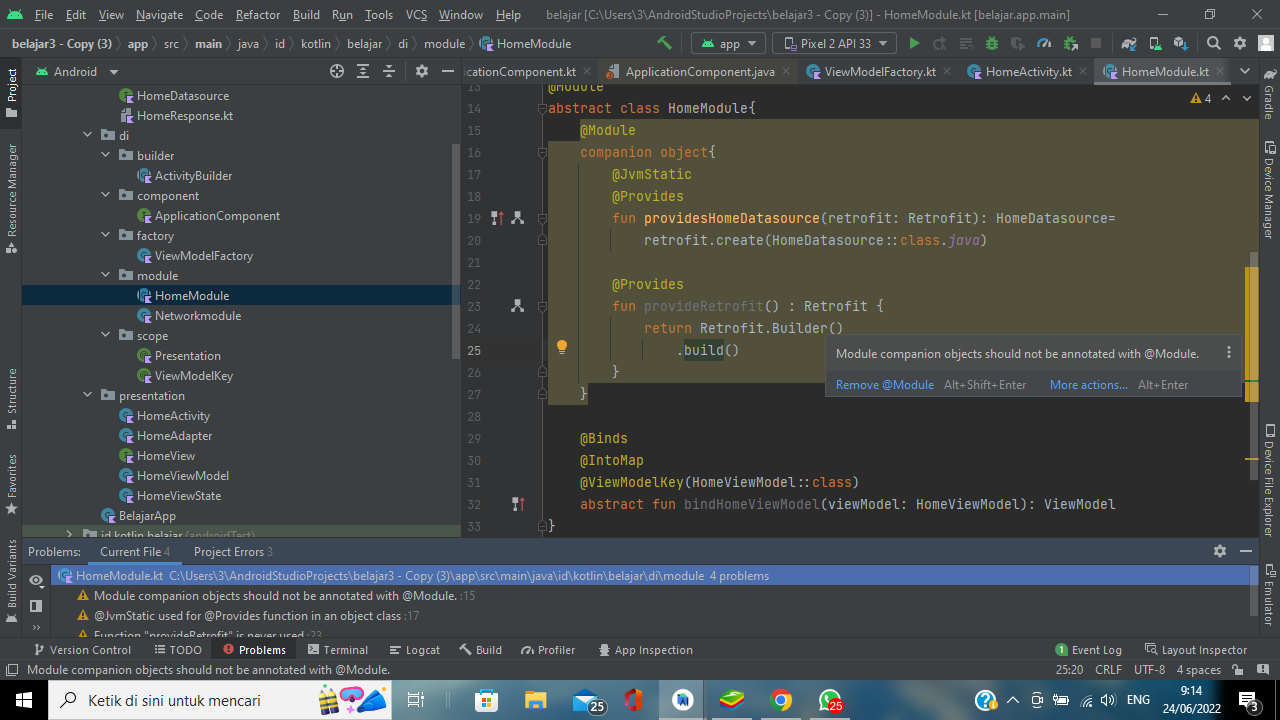
Task: Click Expand All icon in Project panel
Action: click(x=363, y=71)
